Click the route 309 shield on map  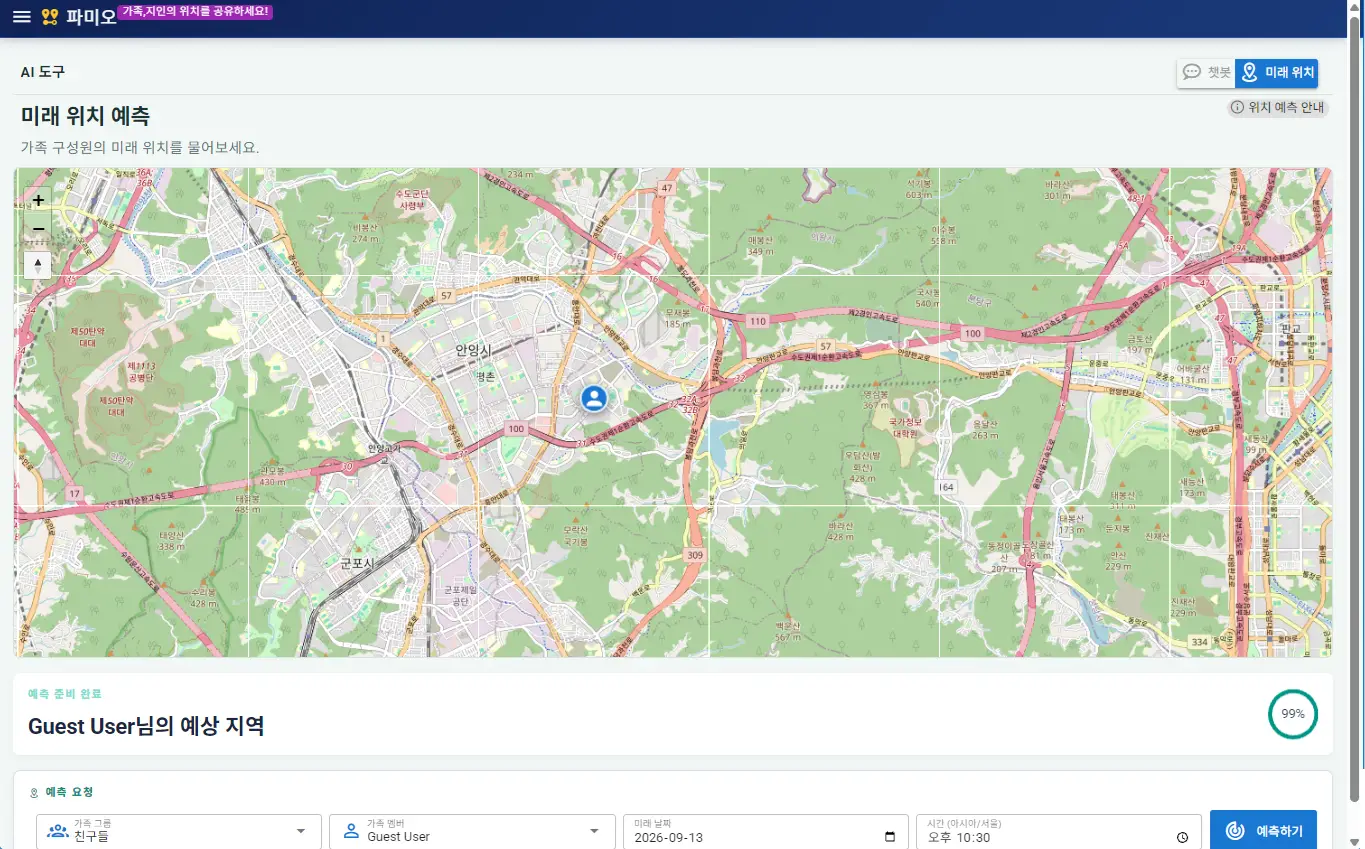(696, 554)
